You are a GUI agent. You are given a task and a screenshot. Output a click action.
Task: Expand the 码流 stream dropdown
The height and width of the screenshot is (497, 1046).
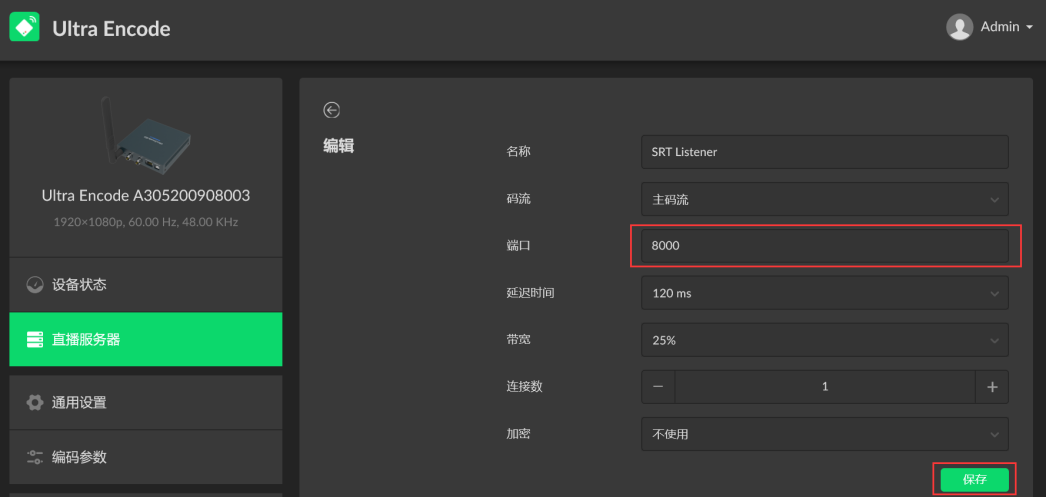824,199
